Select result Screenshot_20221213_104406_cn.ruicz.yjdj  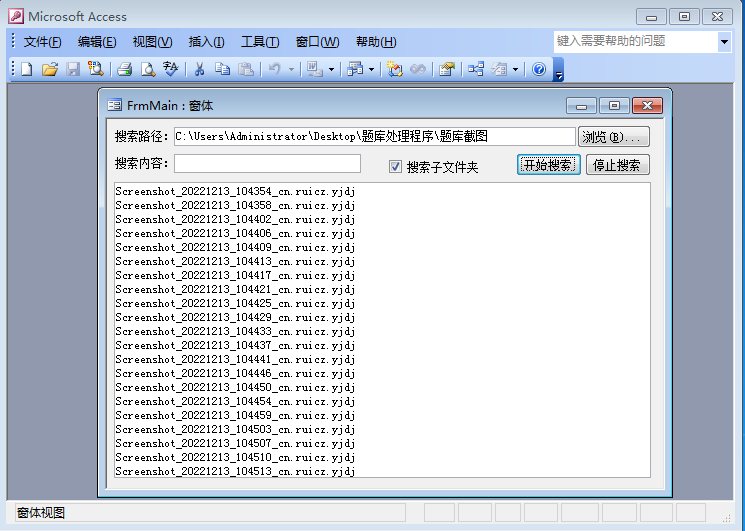tap(235, 234)
